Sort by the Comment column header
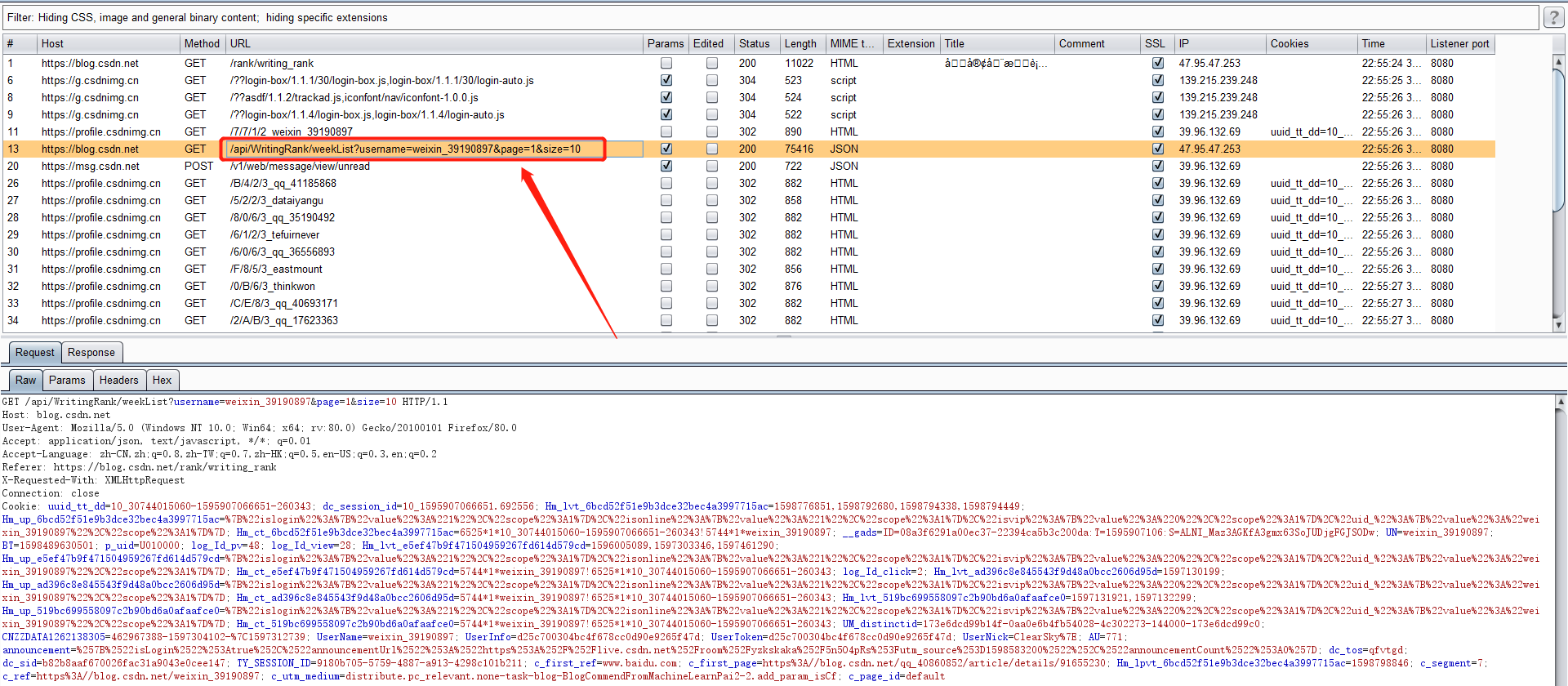 coord(1098,43)
